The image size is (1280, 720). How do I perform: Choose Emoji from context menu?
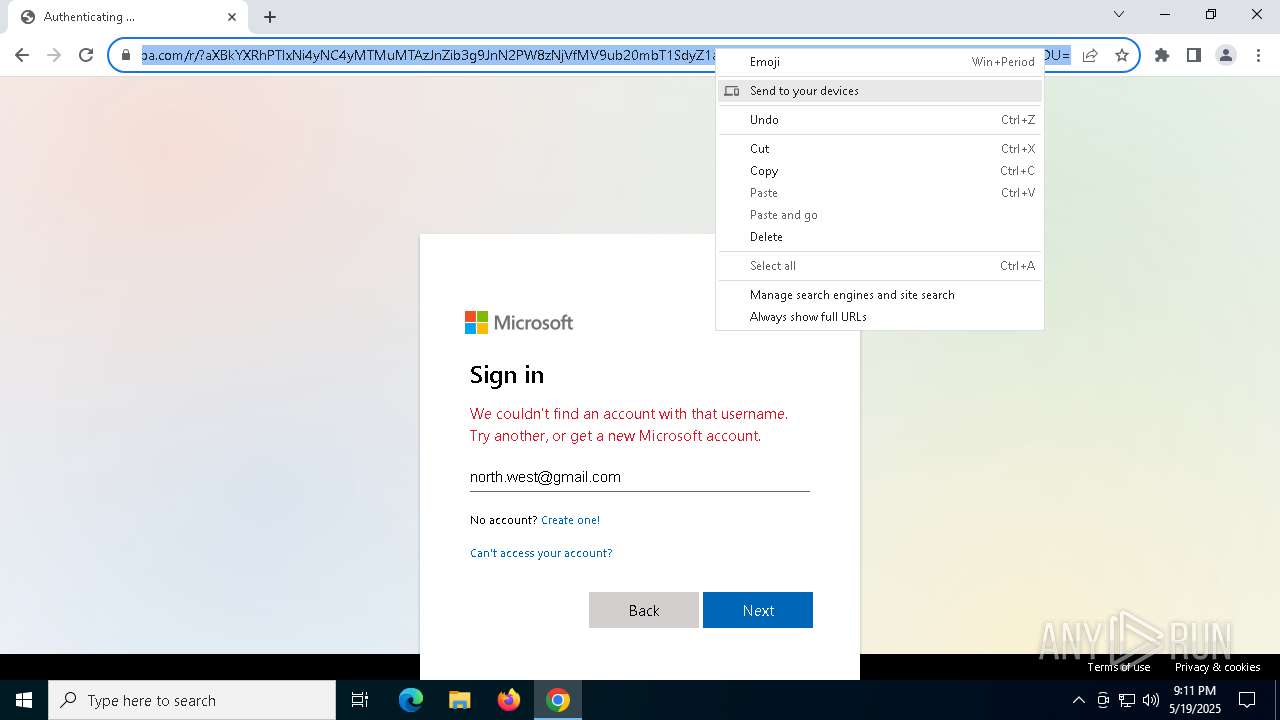click(x=880, y=62)
